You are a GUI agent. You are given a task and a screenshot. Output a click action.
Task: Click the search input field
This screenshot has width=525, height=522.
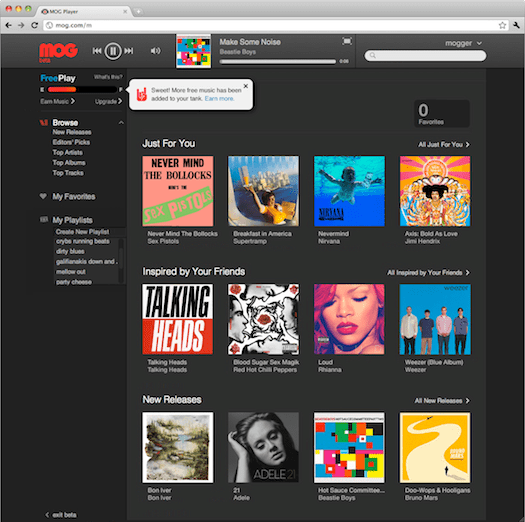point(425,56)
